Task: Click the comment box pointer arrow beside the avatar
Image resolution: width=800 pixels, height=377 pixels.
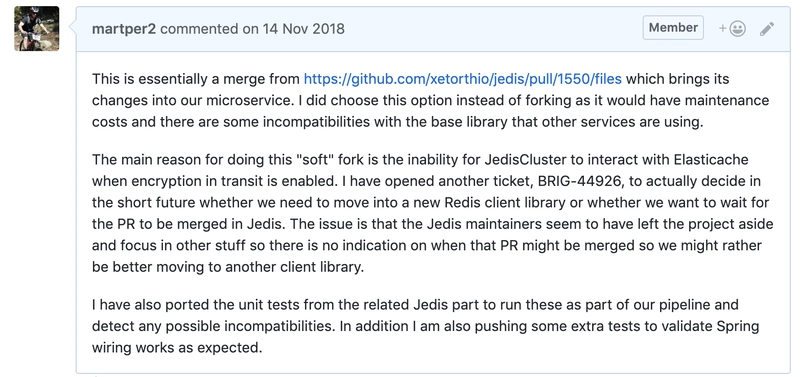Action: click(x=72, y=29)
